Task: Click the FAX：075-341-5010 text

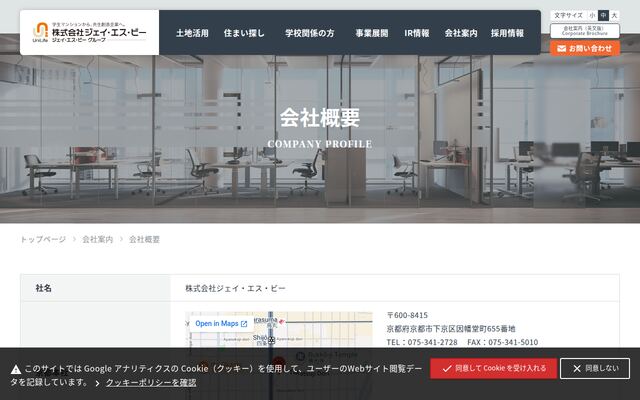Action: pyautogui.click(x=502, y=342)
